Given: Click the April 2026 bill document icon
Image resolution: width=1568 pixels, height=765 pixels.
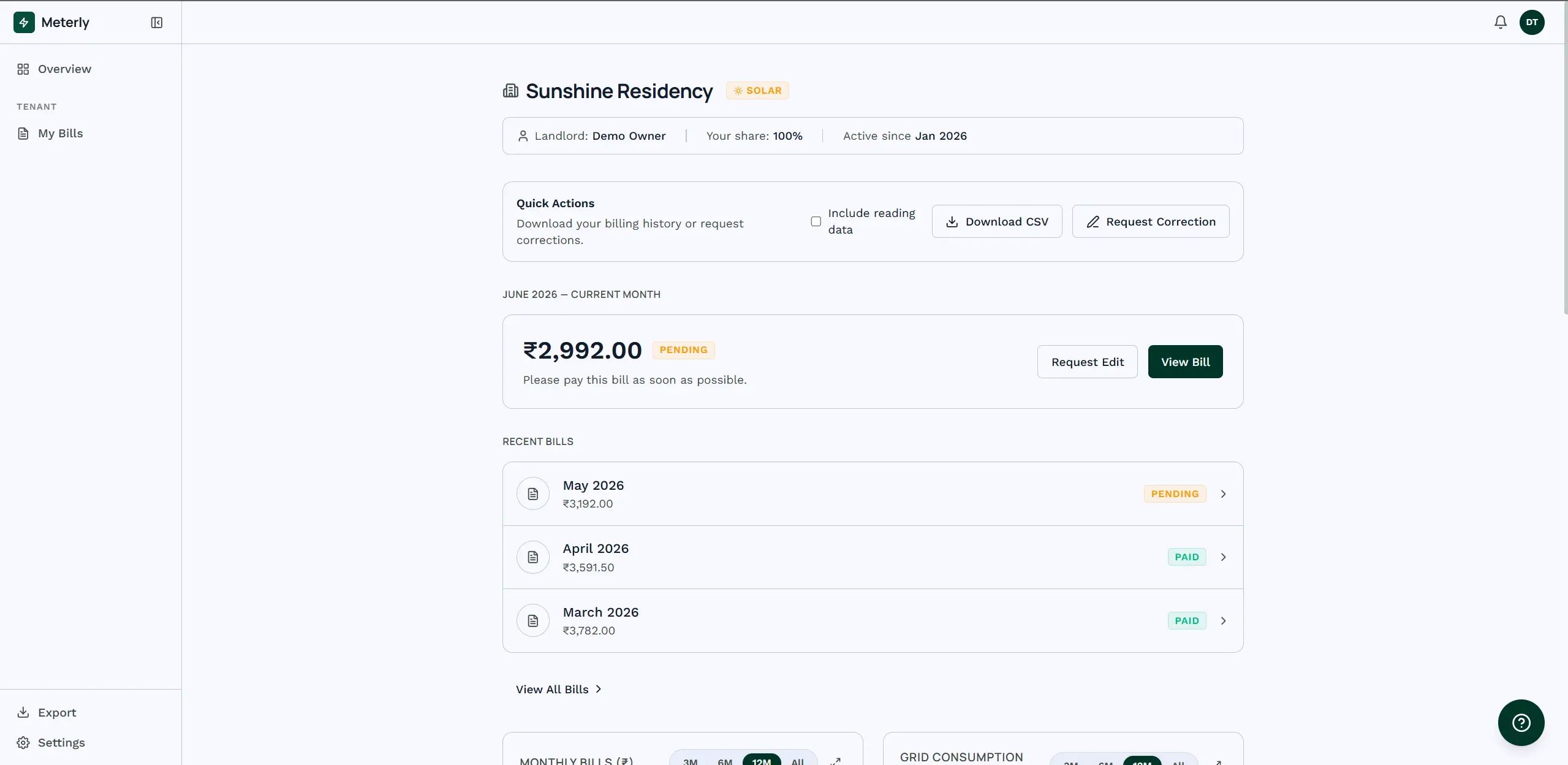Looking at the screenshot, I should tap(533, 557).
